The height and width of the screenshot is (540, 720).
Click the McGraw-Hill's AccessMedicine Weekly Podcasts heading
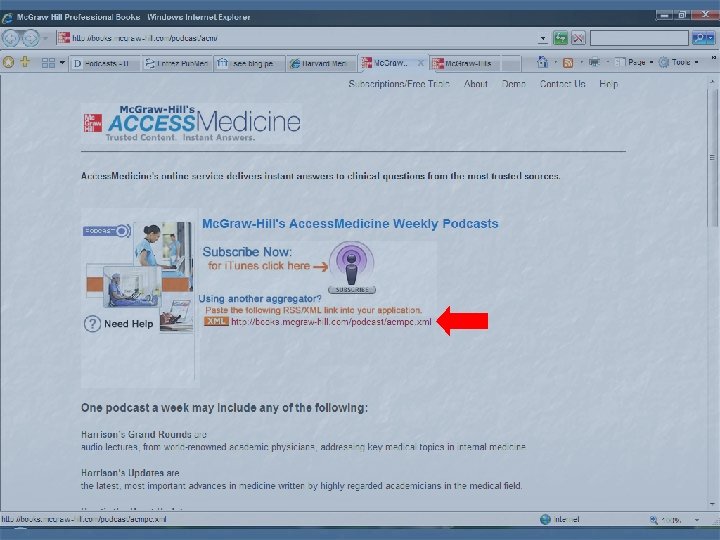pos(350,224)
